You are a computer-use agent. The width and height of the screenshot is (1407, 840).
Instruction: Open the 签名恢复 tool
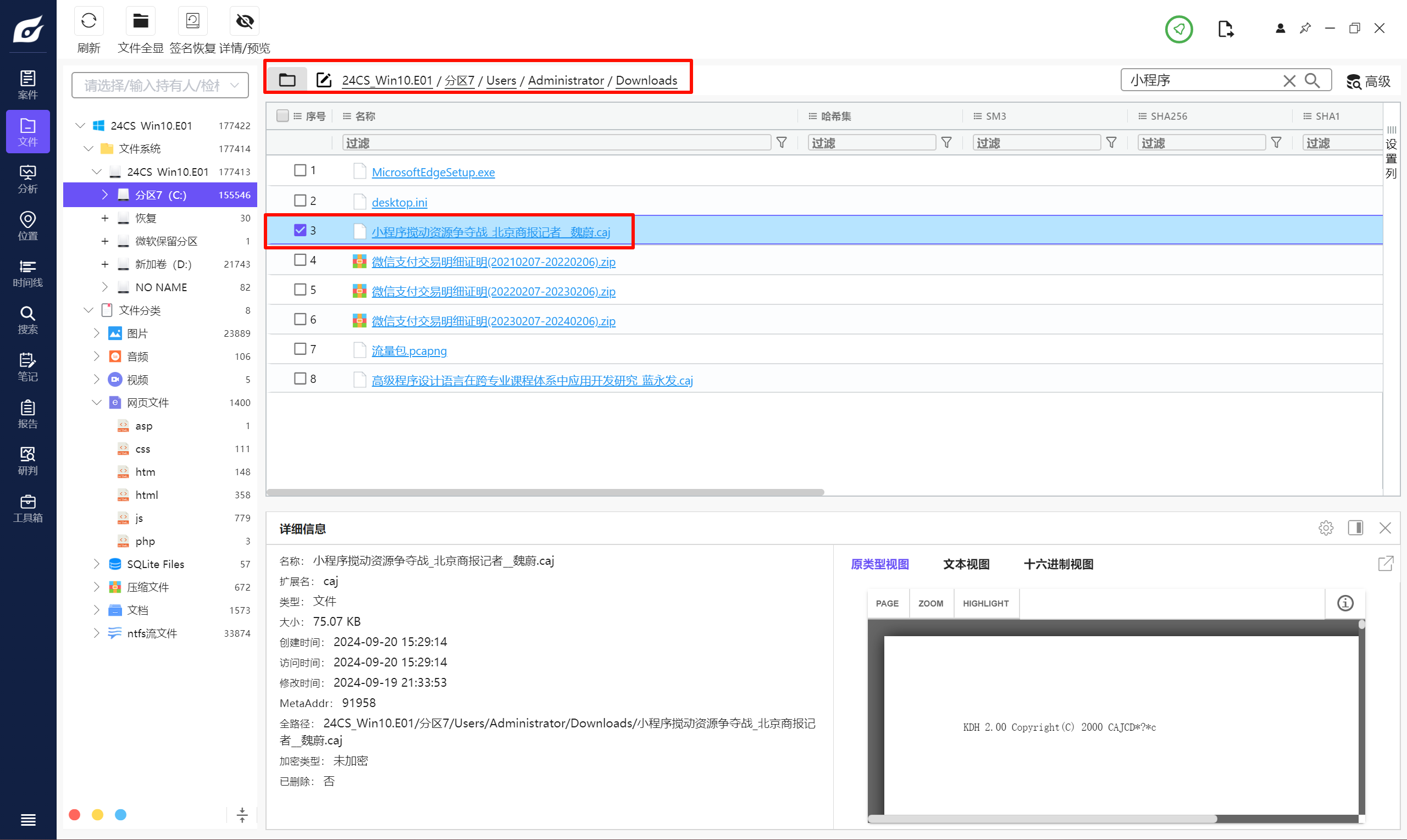[192, 21]
